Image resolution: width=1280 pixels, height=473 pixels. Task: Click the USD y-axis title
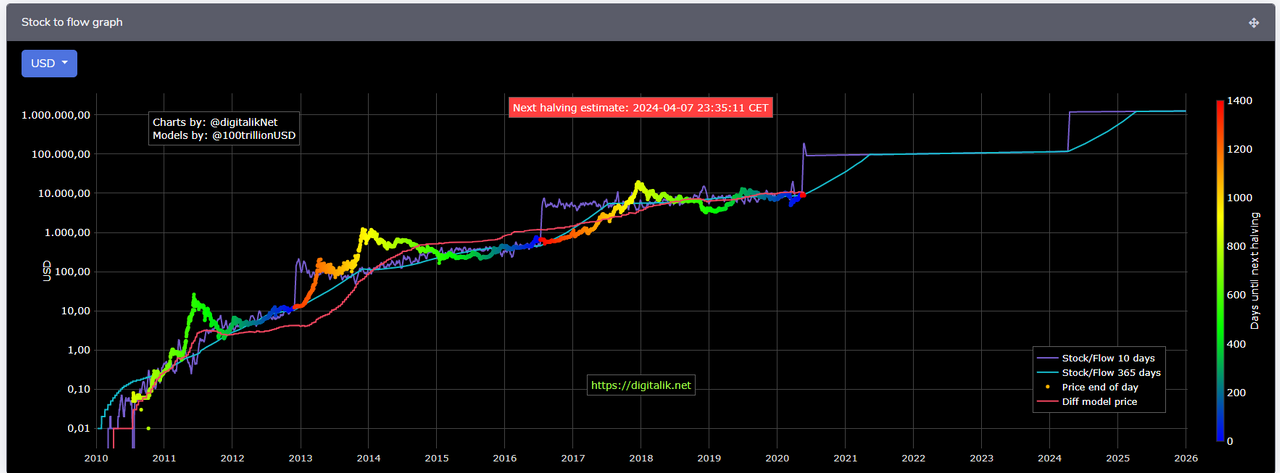46,271
